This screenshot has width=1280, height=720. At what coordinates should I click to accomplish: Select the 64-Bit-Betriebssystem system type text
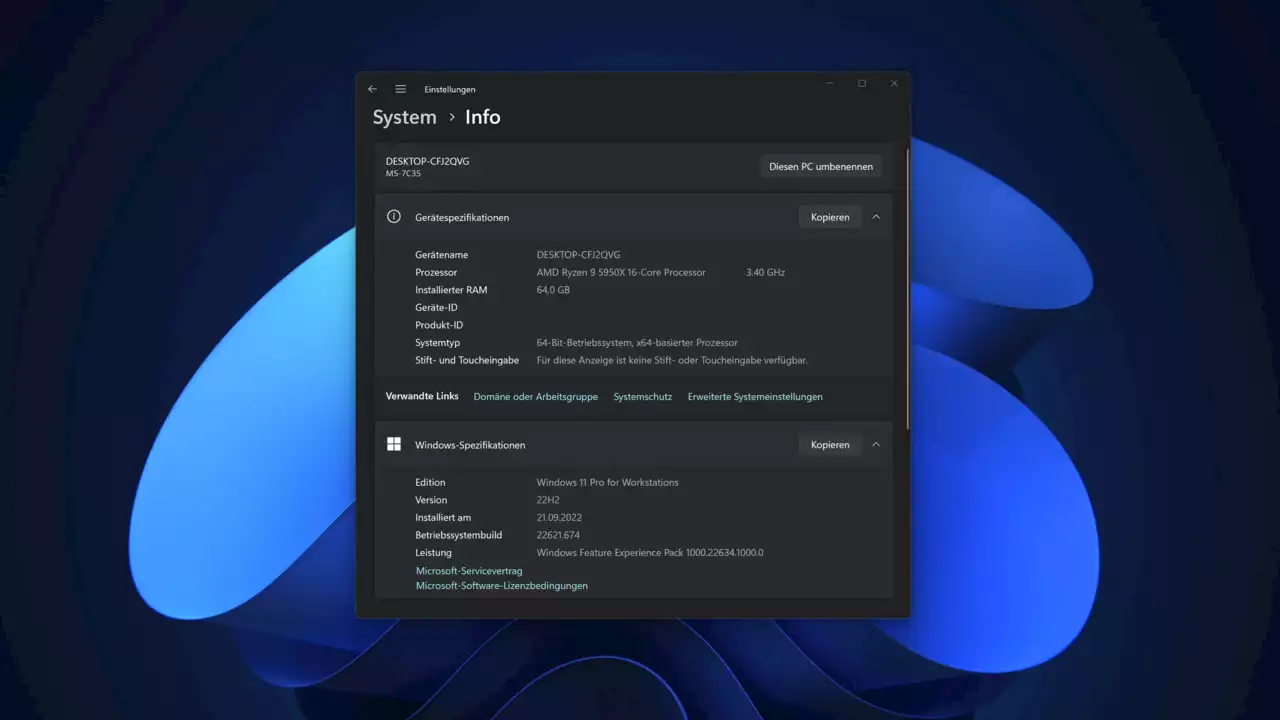637,343
